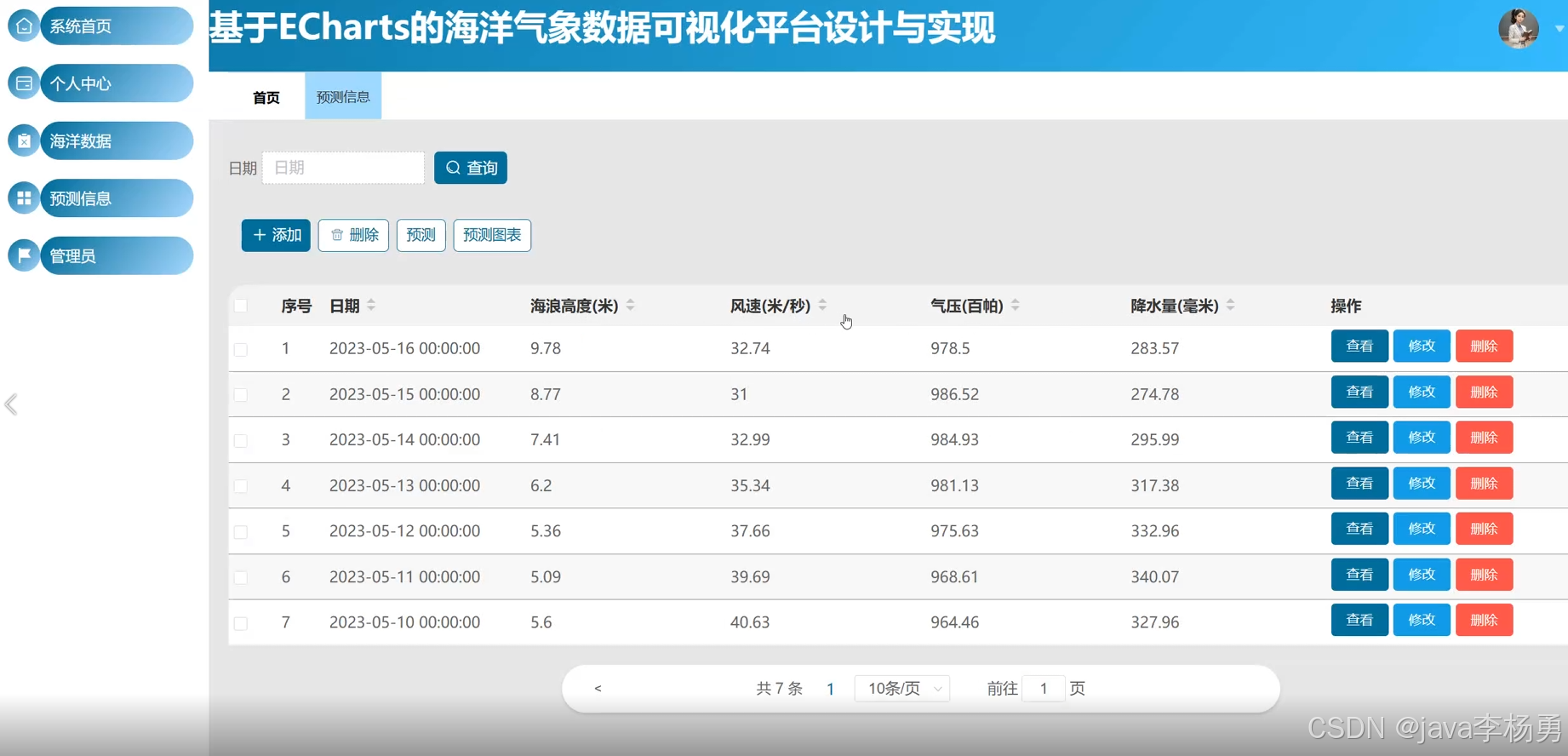Click the 2023-05-13 00:00:00 date cell
The width and height of the screenshot is (1568, 756).
pyautogui.click(x=404, y=485)
